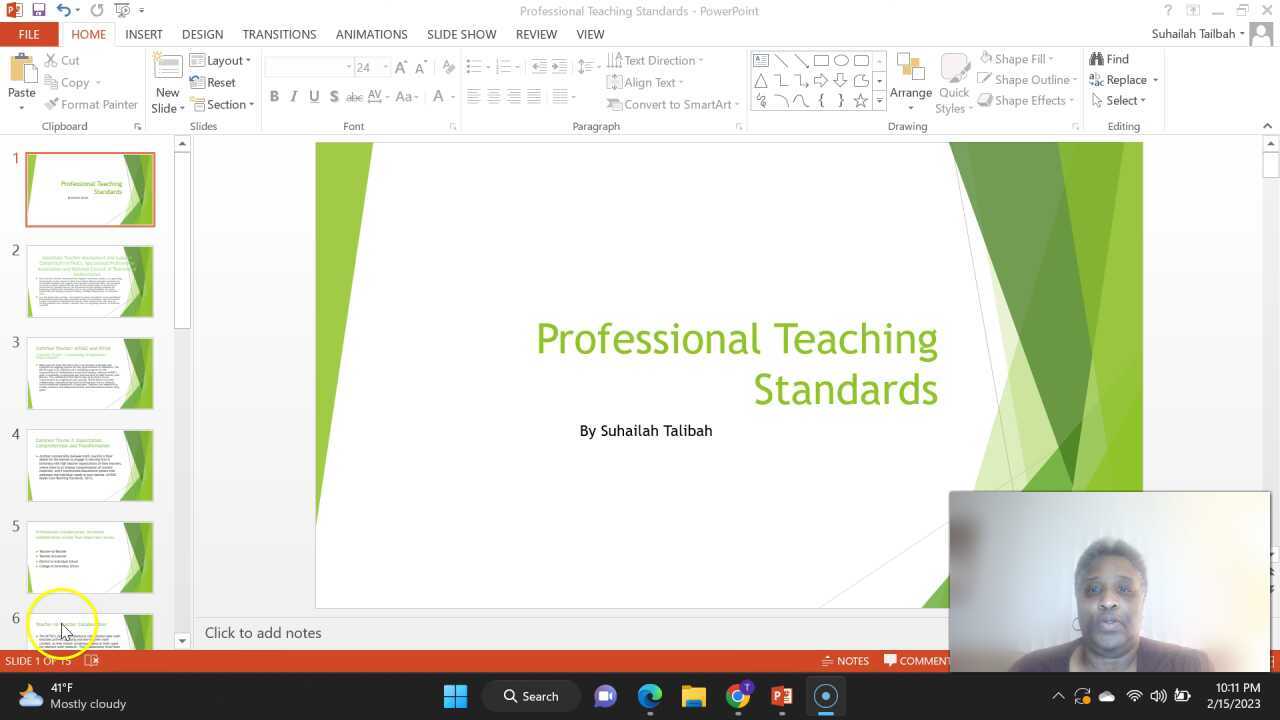
Task: Apply bold formatting in the Font group
Action: tap(274, 97)
